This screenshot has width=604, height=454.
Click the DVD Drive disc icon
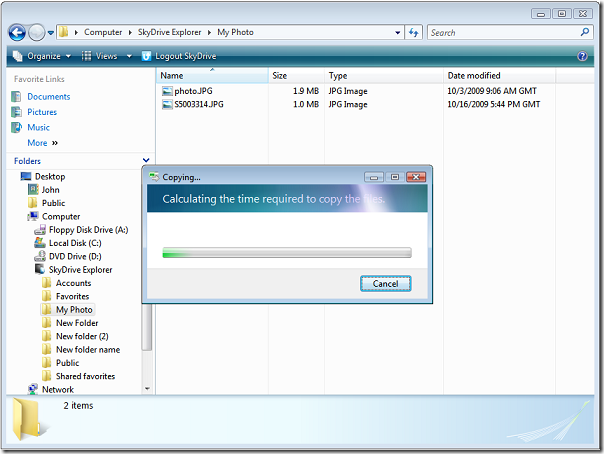[40, 256]
